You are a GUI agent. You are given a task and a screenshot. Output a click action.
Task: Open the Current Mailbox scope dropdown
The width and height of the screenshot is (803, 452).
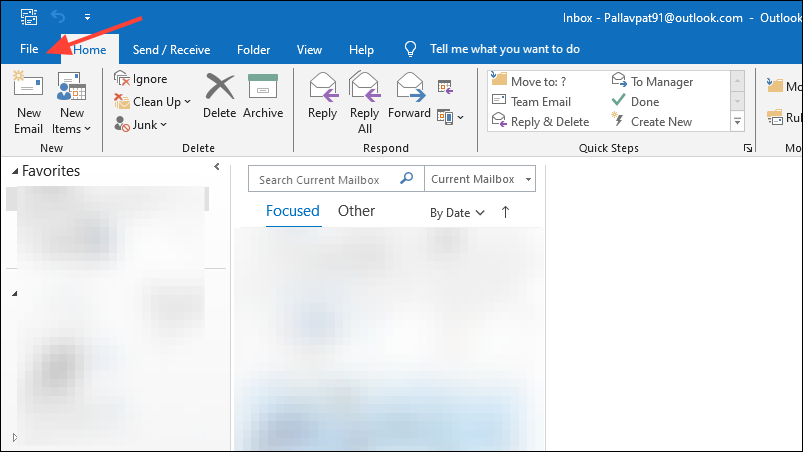(x=480, y=179)
